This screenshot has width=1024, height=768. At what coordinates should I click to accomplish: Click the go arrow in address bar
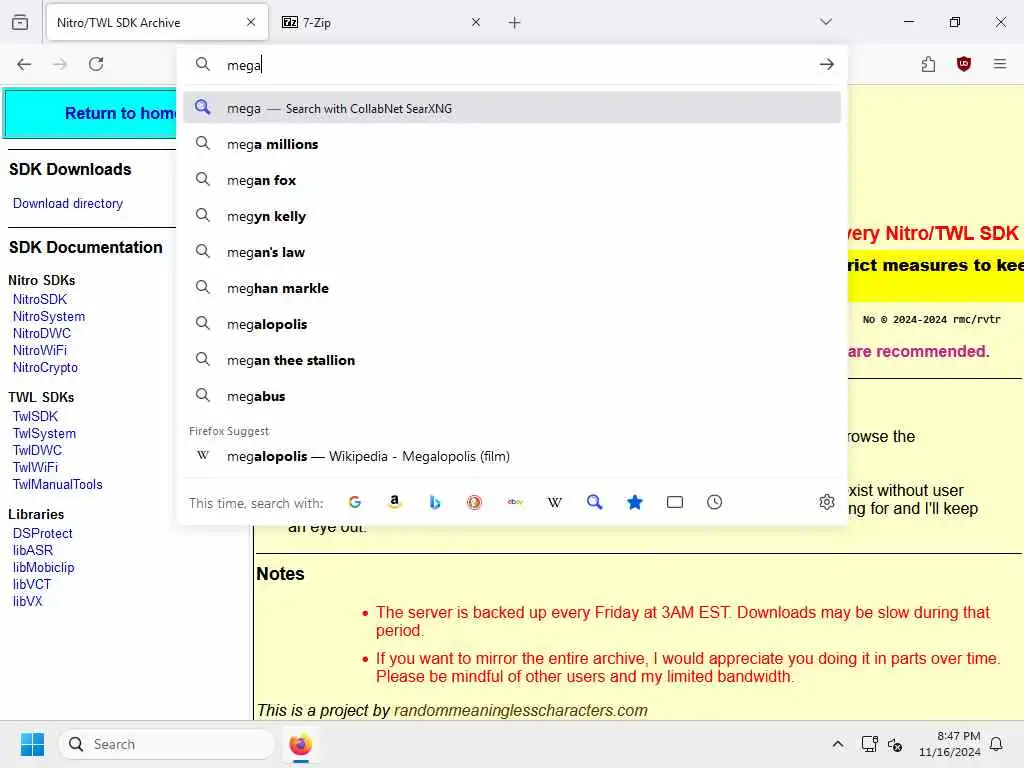[827, 64]
